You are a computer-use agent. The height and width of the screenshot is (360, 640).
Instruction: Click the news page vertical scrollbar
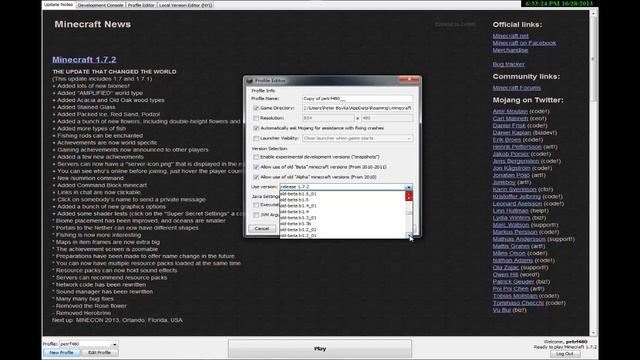tap(593, 173)
